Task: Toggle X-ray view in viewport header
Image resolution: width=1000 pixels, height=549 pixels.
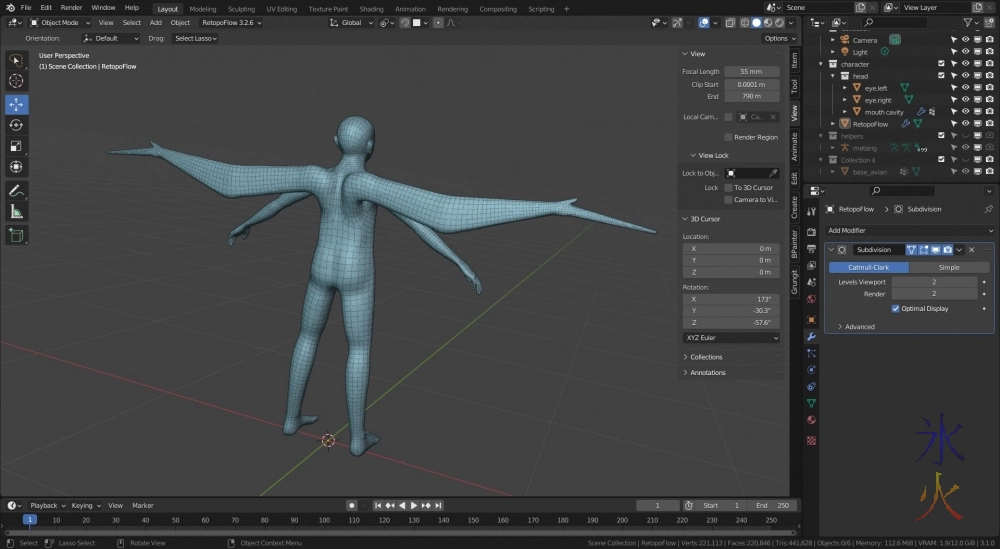Action: point(728,22)
